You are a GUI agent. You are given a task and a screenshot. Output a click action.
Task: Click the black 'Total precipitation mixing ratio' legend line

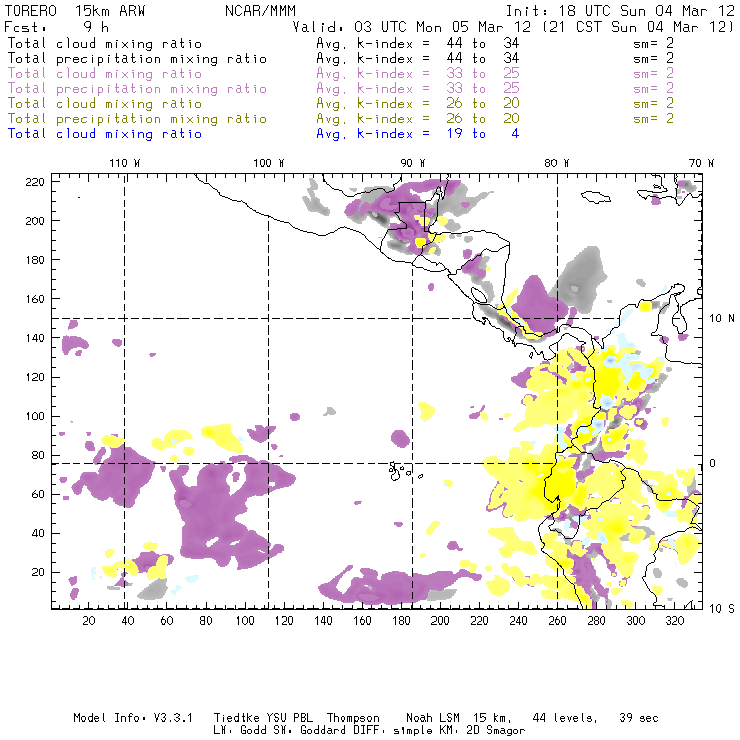point(137,59)
